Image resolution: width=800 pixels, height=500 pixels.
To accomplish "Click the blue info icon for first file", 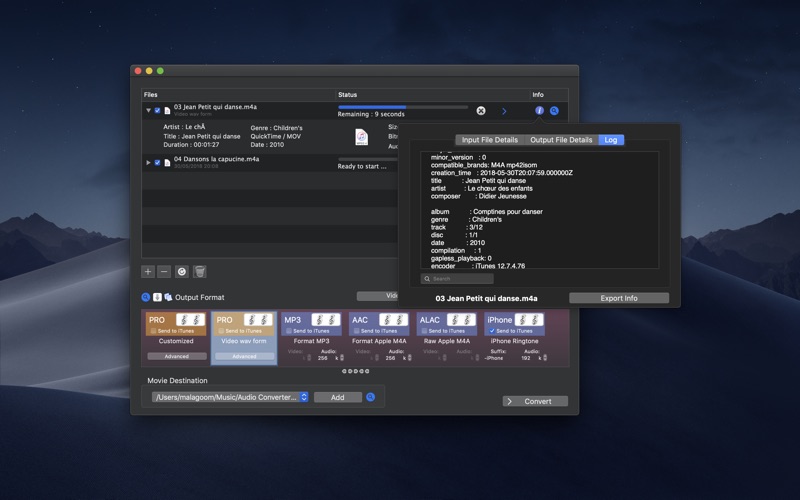I will click(x=539, y=110).
